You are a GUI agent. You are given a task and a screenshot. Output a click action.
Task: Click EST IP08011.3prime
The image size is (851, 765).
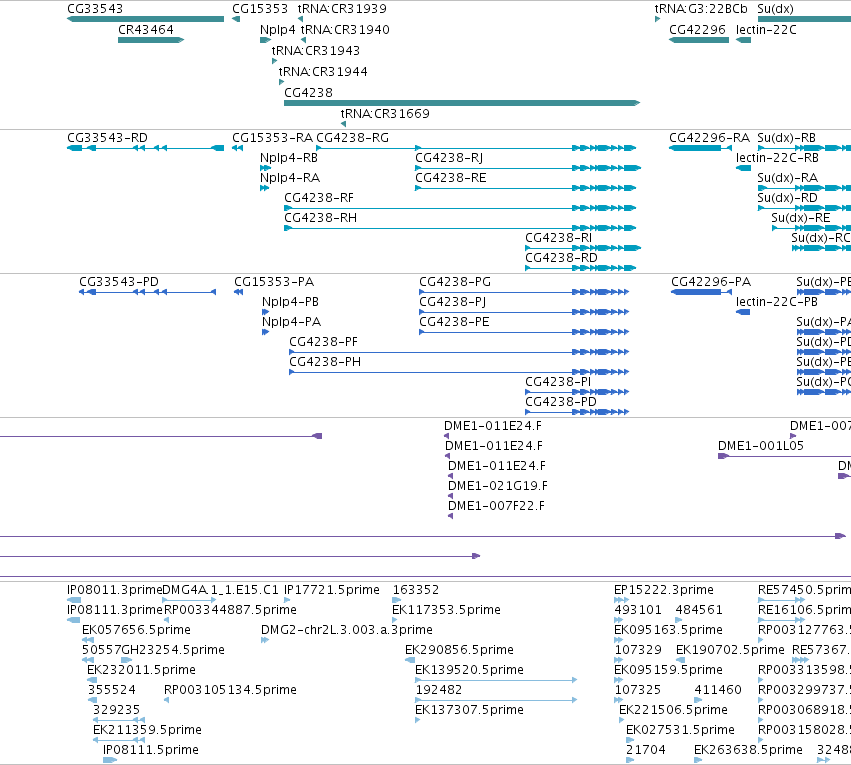tap(74, 600)
